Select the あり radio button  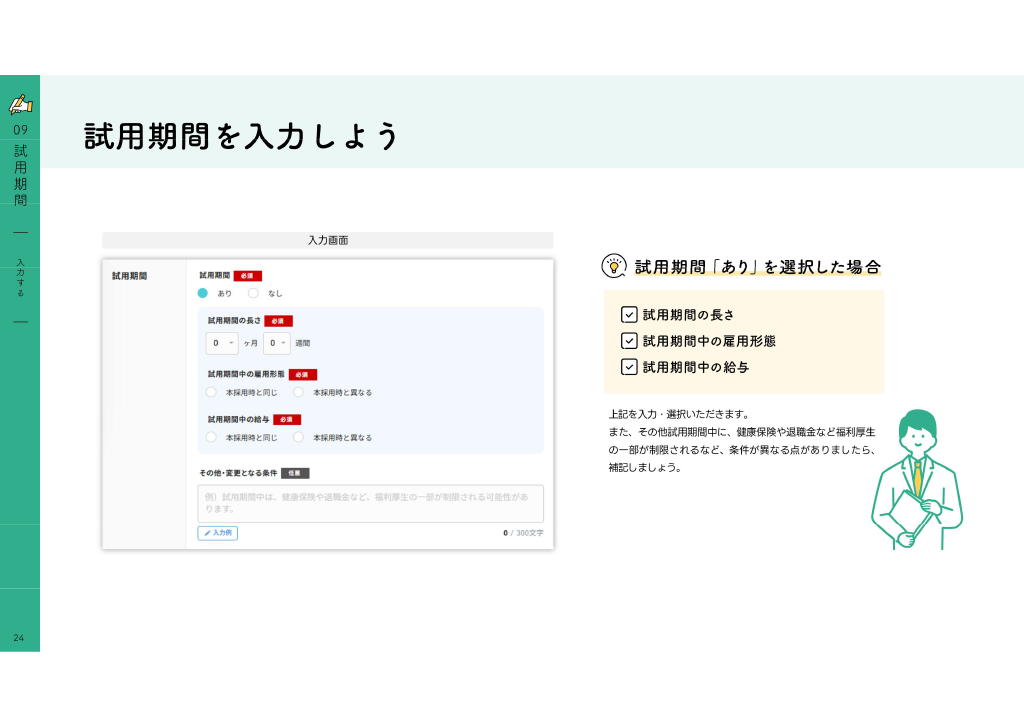203,293
